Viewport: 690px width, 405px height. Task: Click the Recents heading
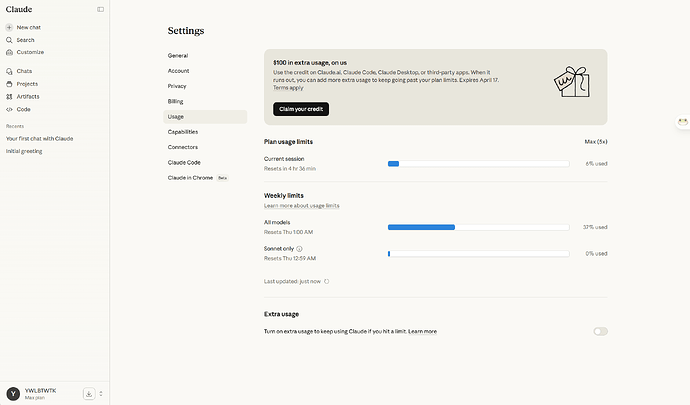(15, 126)
